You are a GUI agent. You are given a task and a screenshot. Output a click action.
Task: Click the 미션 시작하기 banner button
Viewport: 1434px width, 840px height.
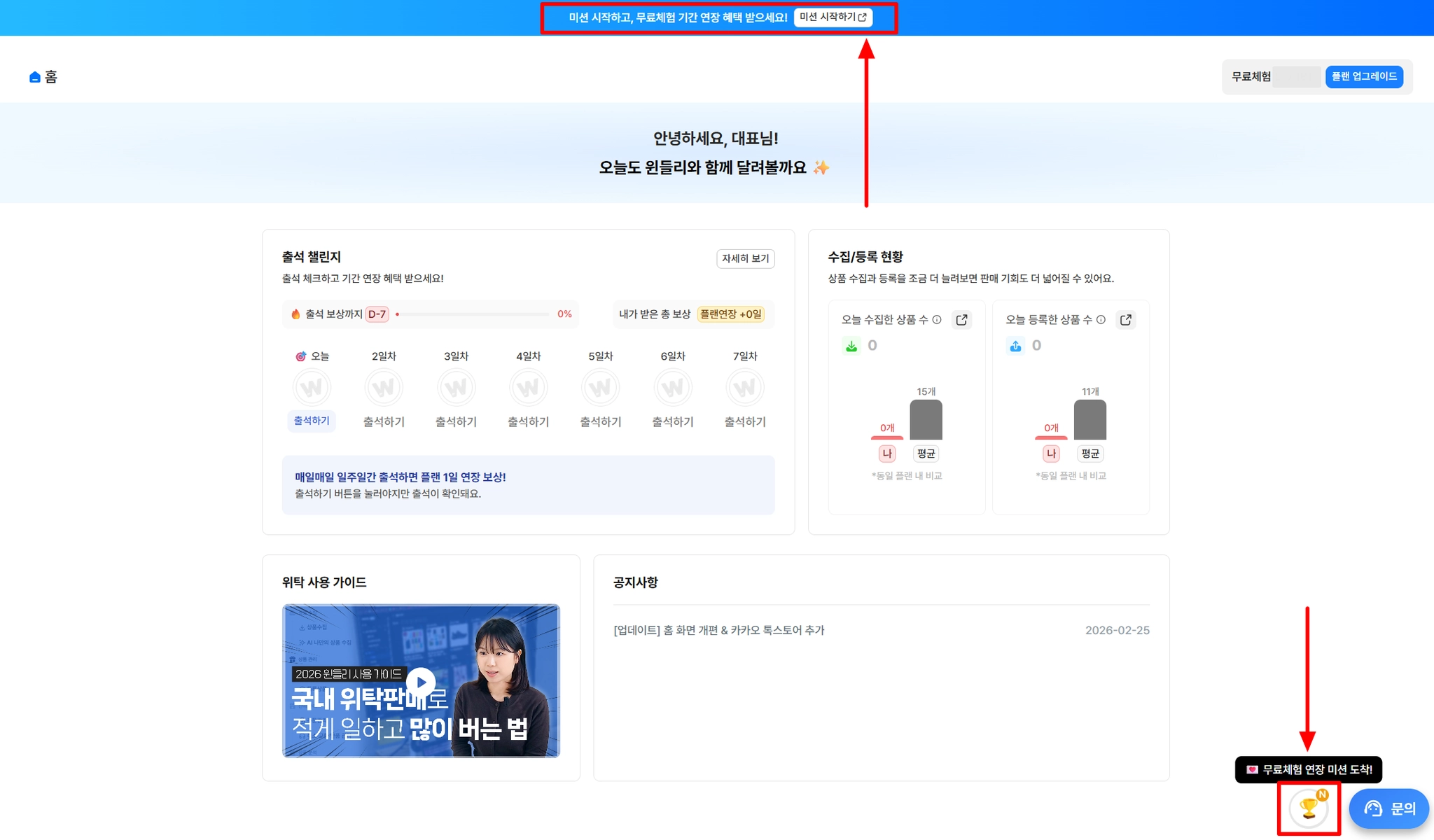pyautogui.click(x=833, y=17)
